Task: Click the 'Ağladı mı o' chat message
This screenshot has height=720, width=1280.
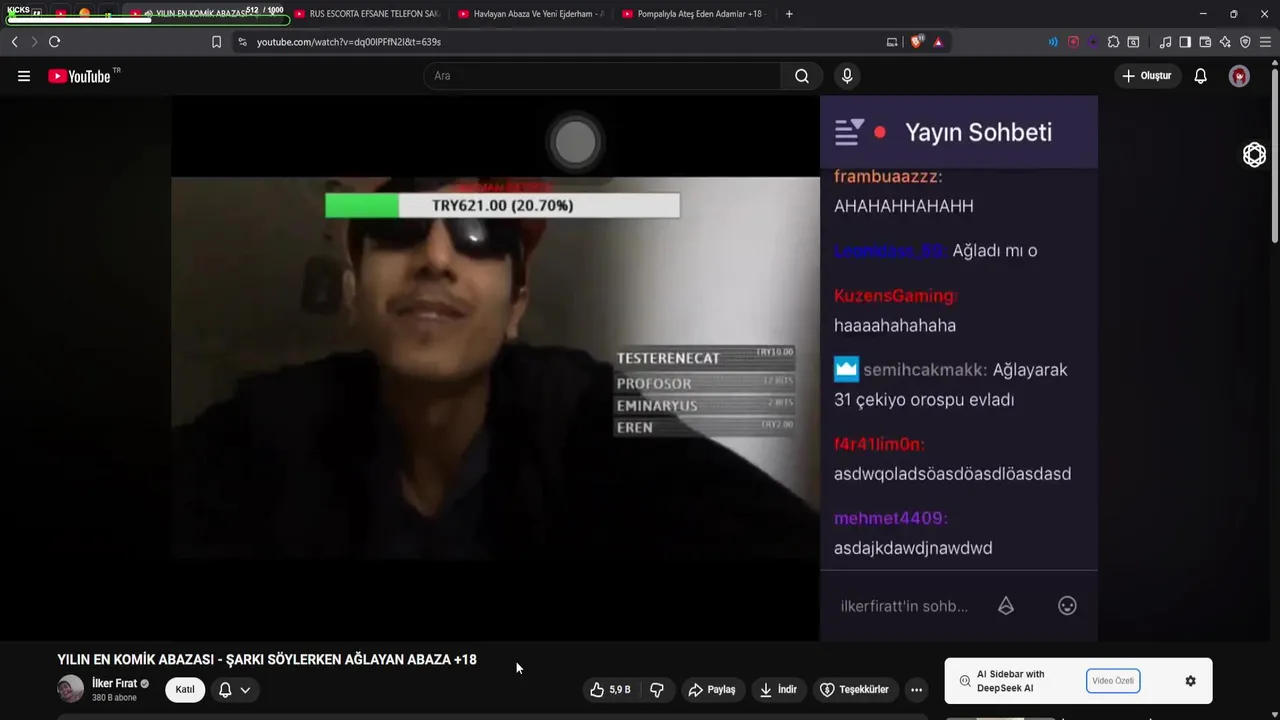Action: pyautogui.click(x=995, y=251)
